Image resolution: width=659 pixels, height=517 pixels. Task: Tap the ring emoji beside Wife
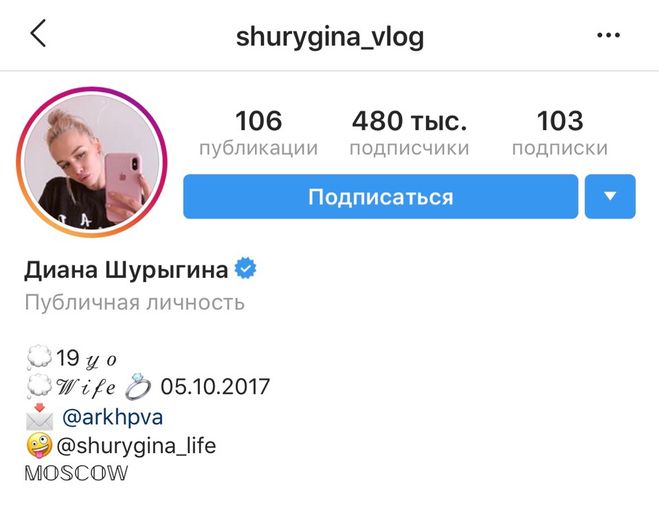[138, 387]
